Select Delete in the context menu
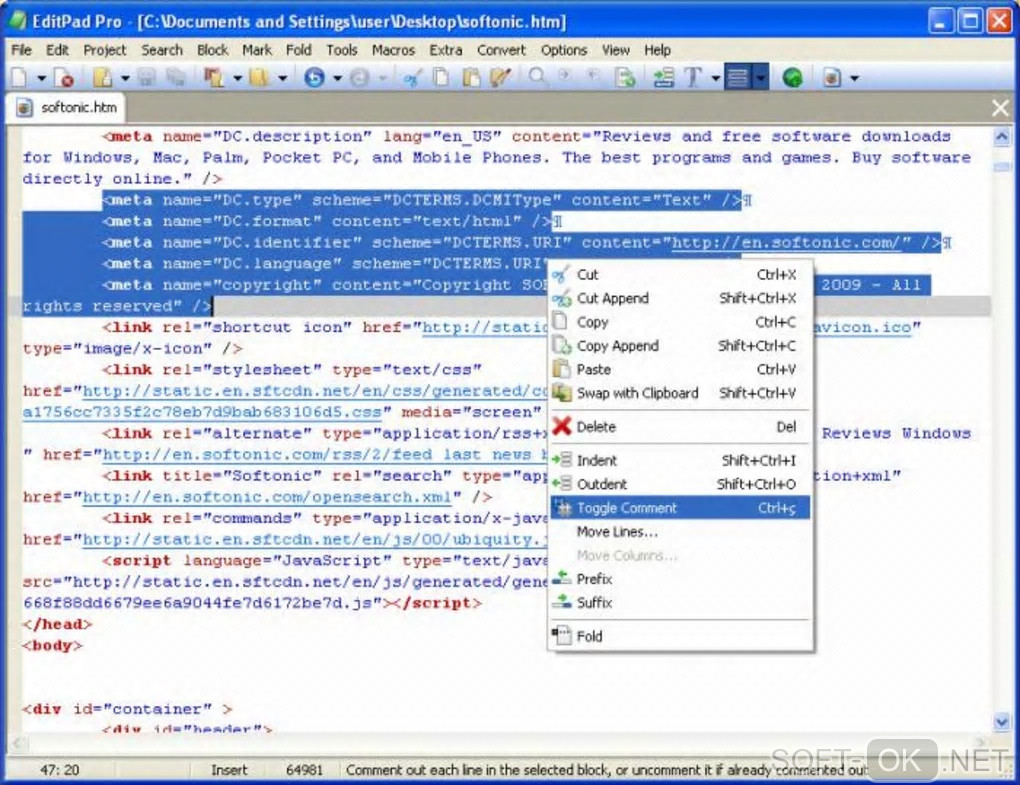The image size is (1020, 785). [x=680, y=427]
